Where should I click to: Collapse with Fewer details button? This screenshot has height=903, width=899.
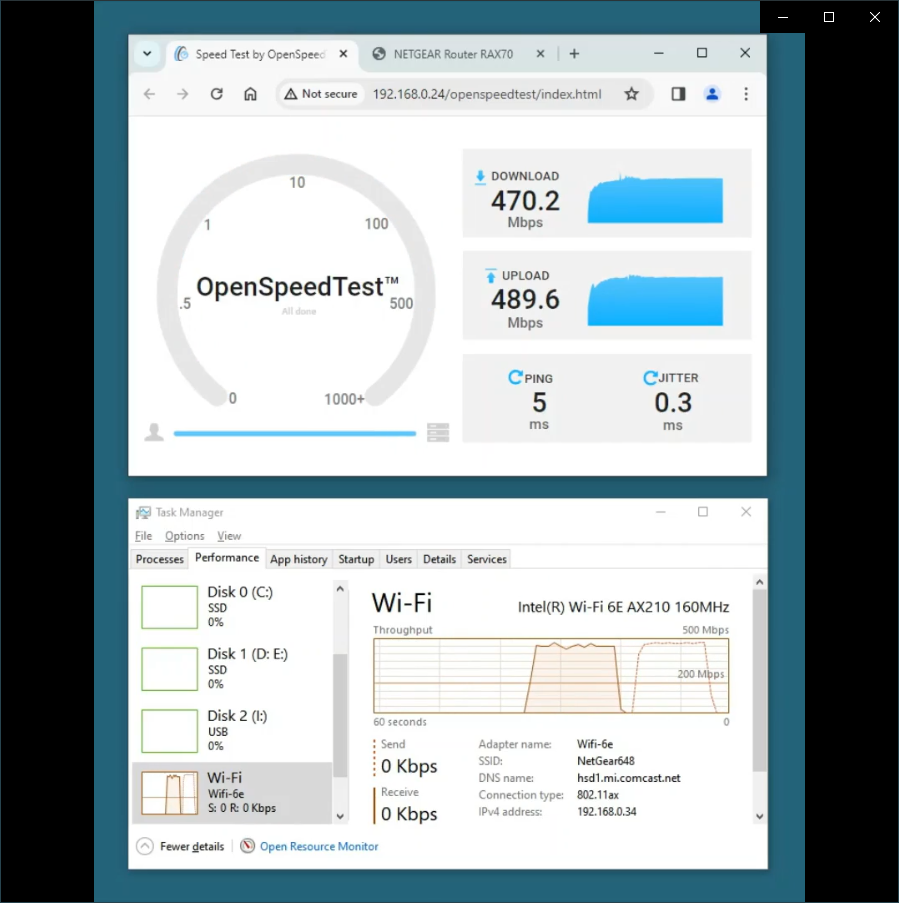(180, 846)
